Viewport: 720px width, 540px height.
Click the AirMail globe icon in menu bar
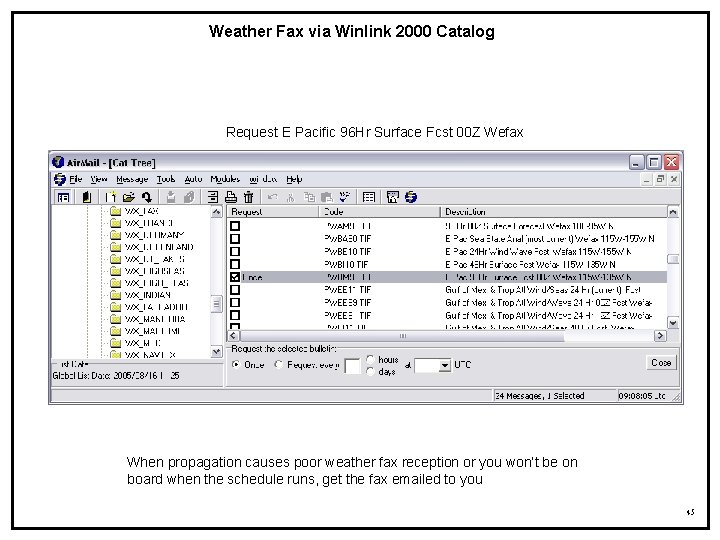coord(60,179)
